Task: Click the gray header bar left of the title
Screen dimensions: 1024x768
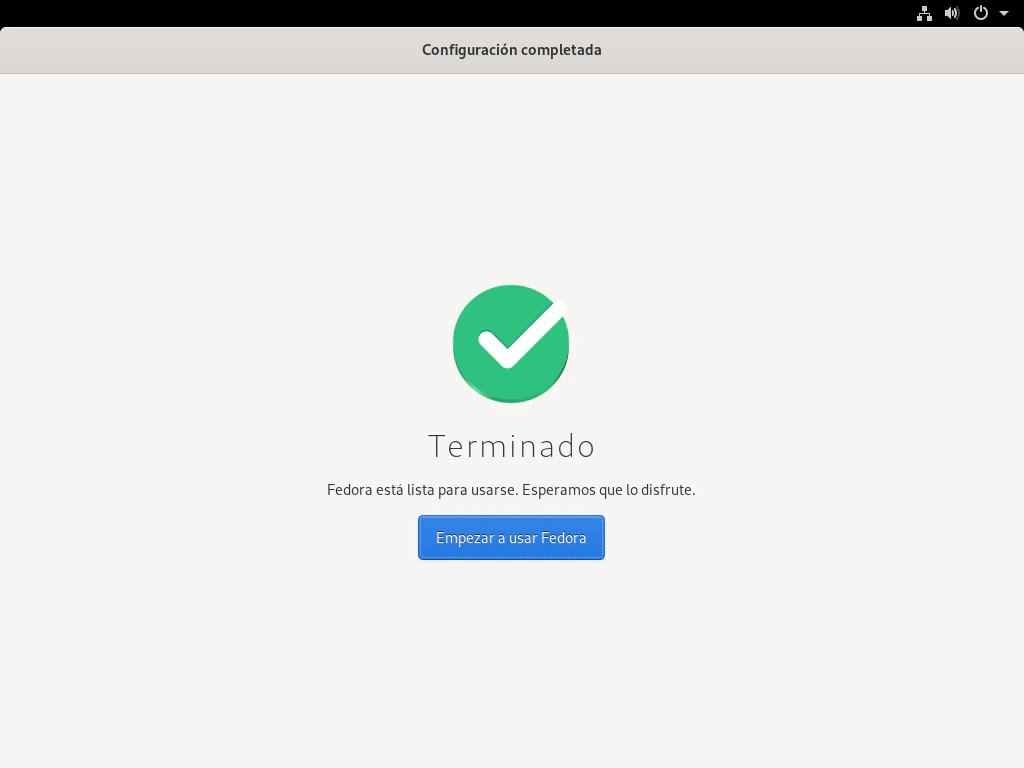Action: tap(209, 50)
